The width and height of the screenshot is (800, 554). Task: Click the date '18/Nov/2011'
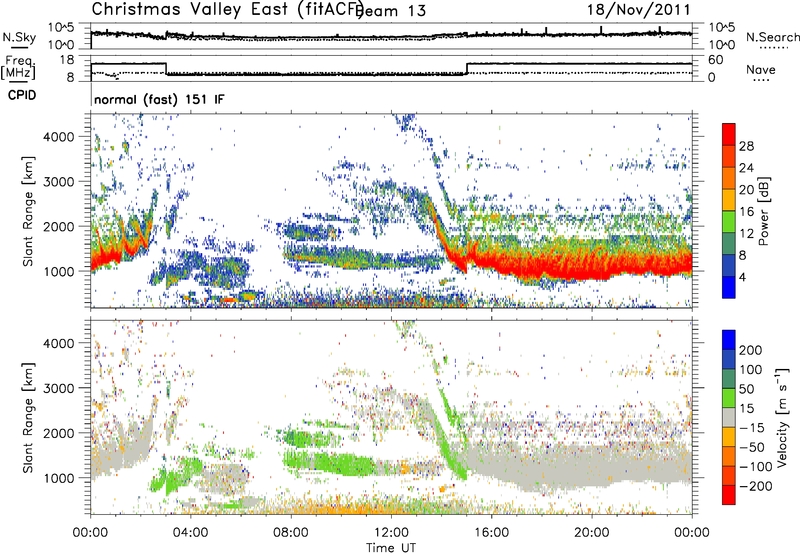tap(638, 10)
